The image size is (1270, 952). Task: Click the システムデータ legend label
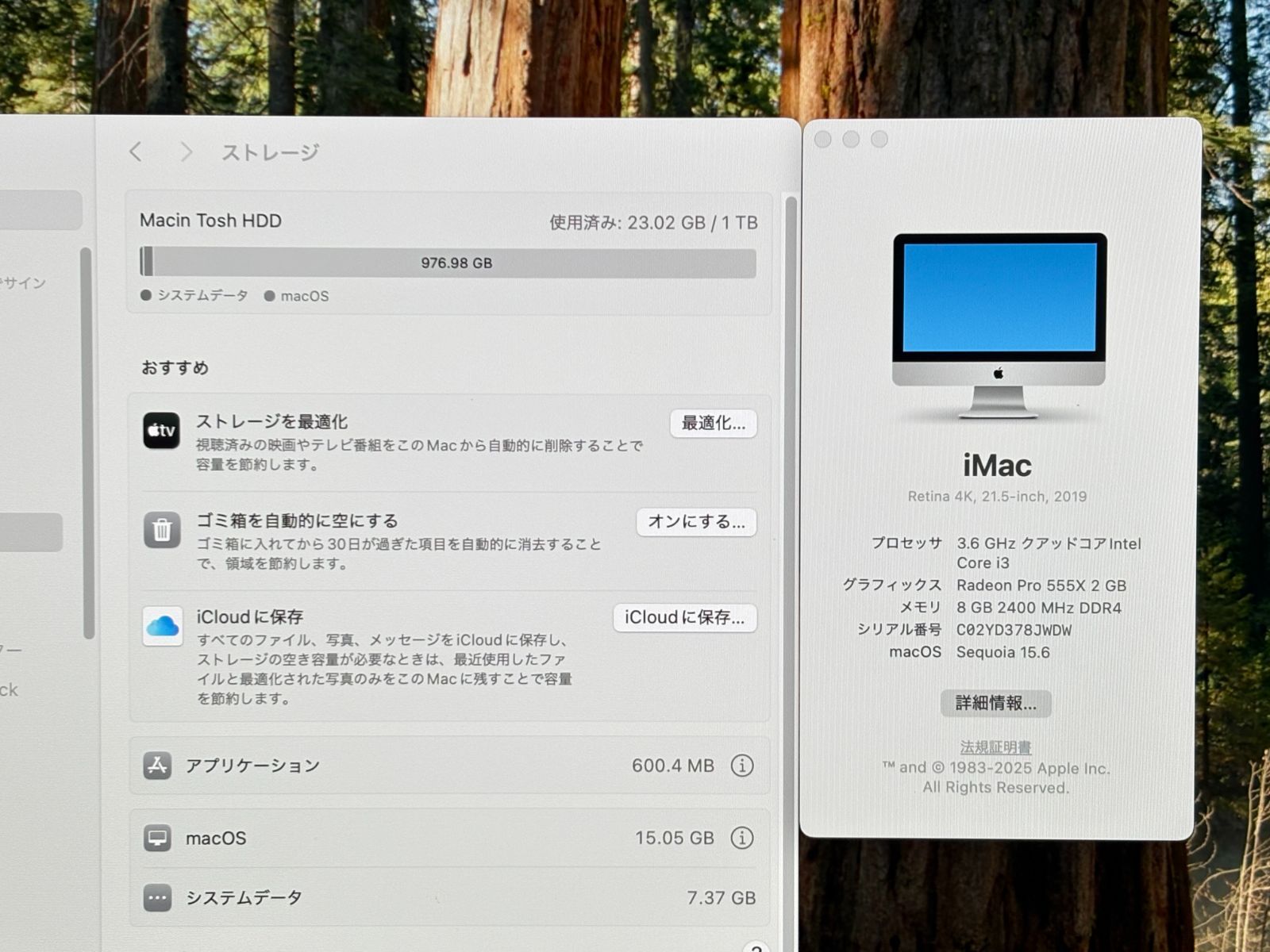pyautogui.click(x=202, y=295)
